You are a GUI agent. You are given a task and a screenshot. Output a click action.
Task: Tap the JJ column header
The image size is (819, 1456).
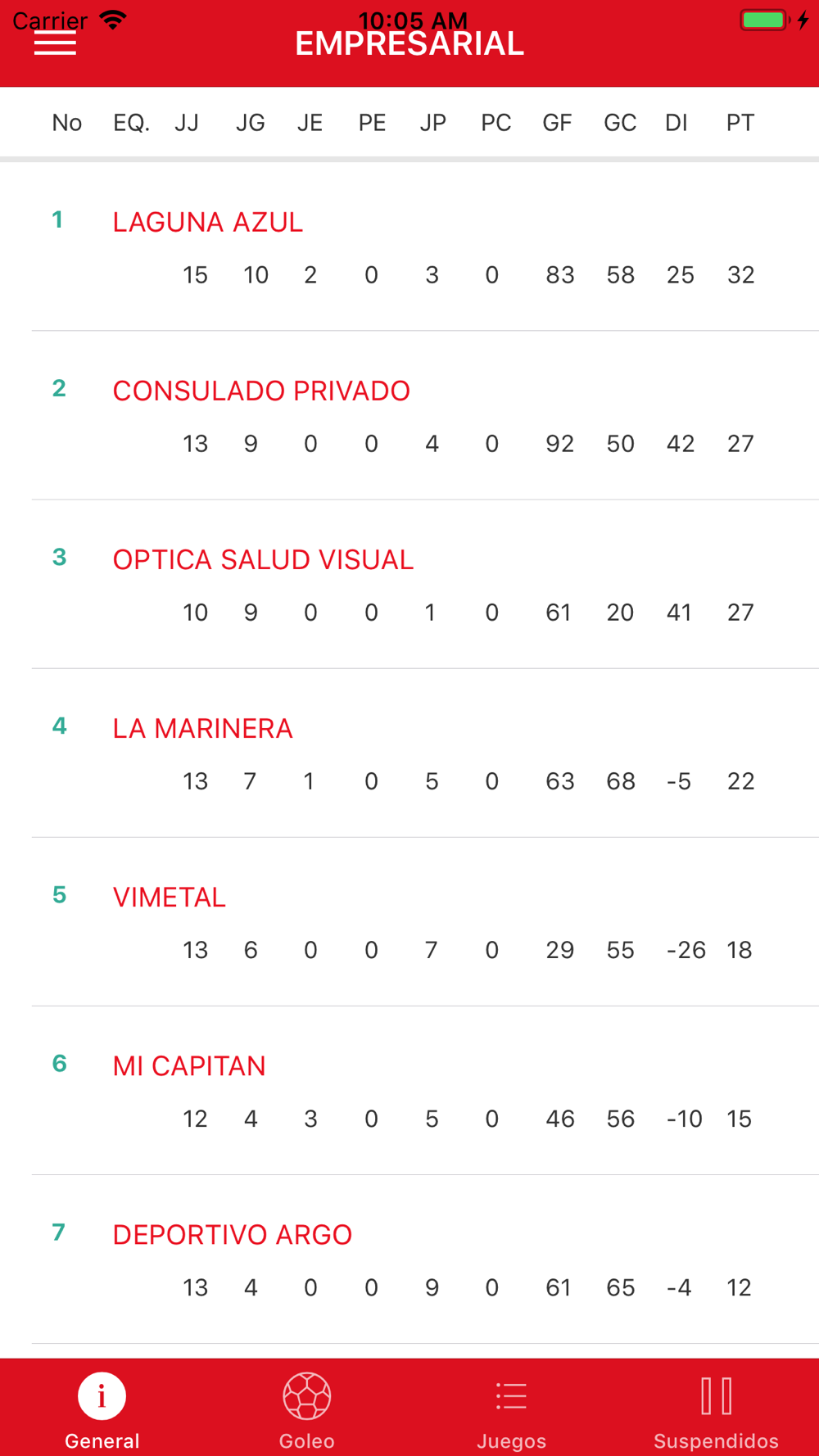[187, 123]
